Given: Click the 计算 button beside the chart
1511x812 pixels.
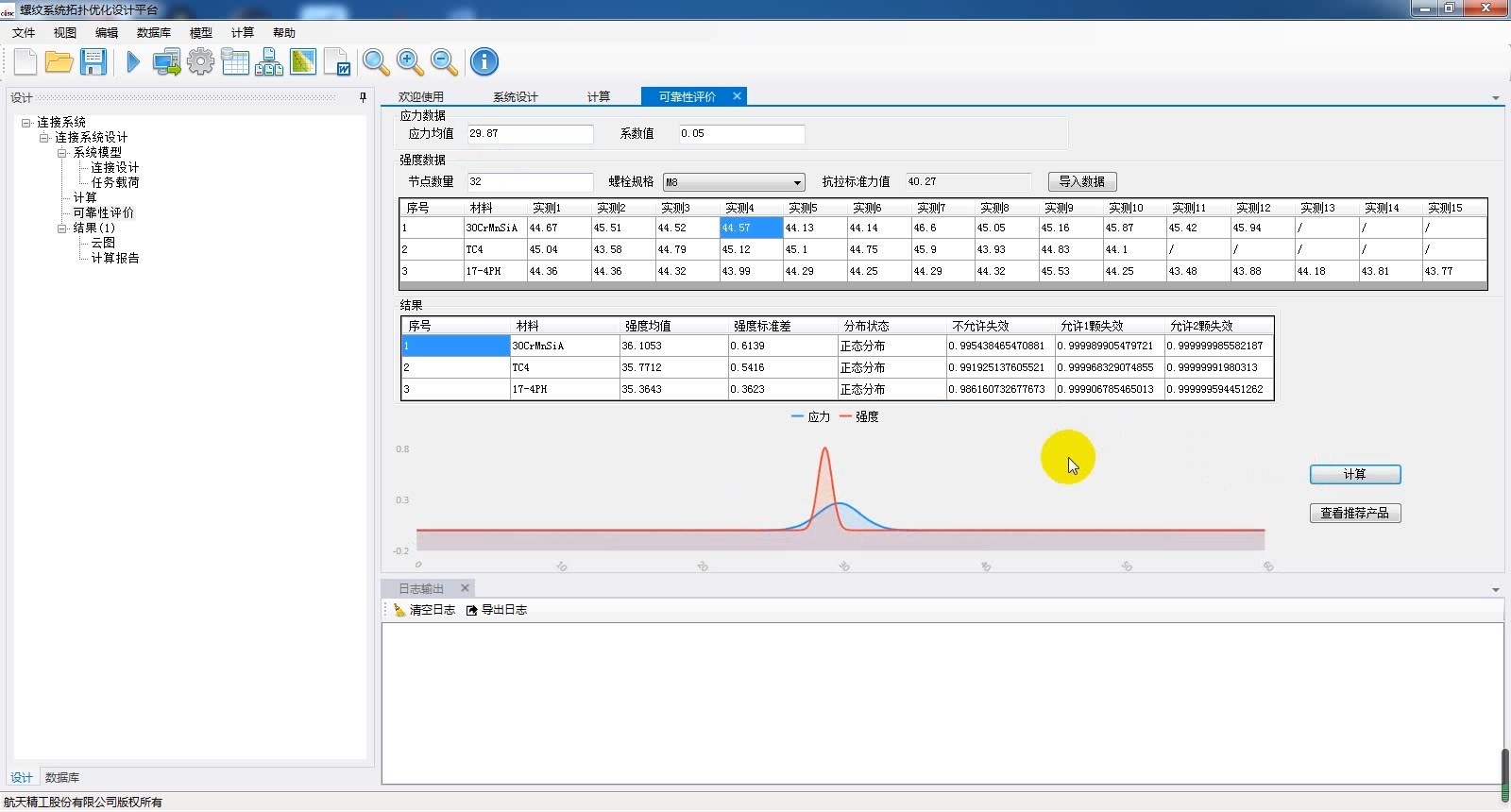Looking at the screenshot, I should pyautogui.click(x=1355, y=475).
